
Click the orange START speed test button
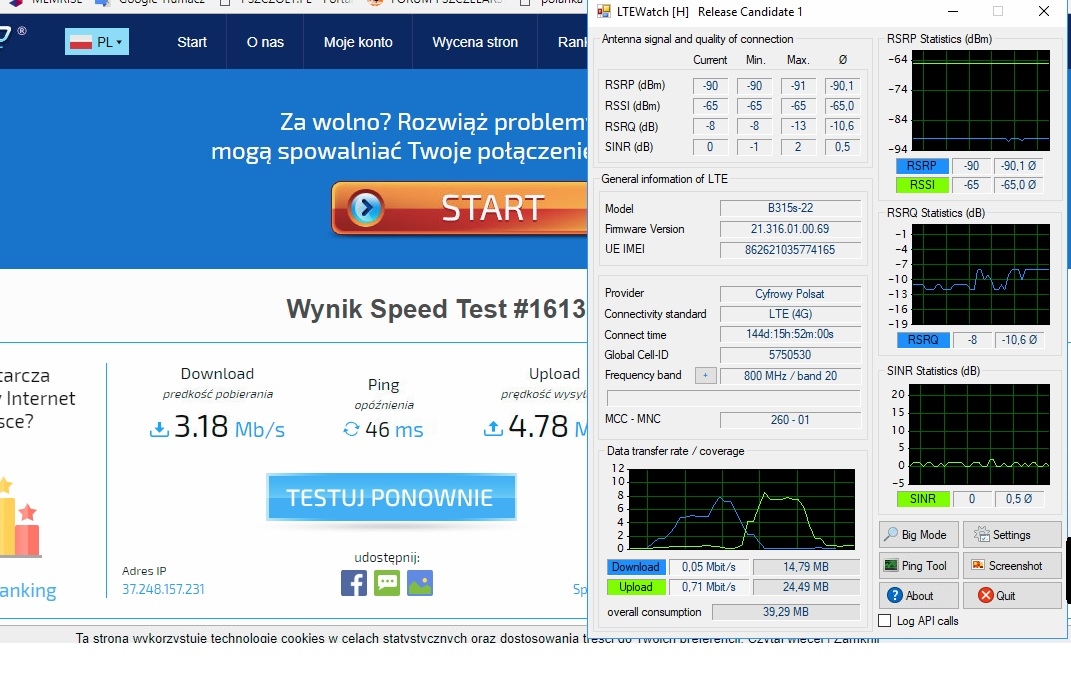click(459, 208)
